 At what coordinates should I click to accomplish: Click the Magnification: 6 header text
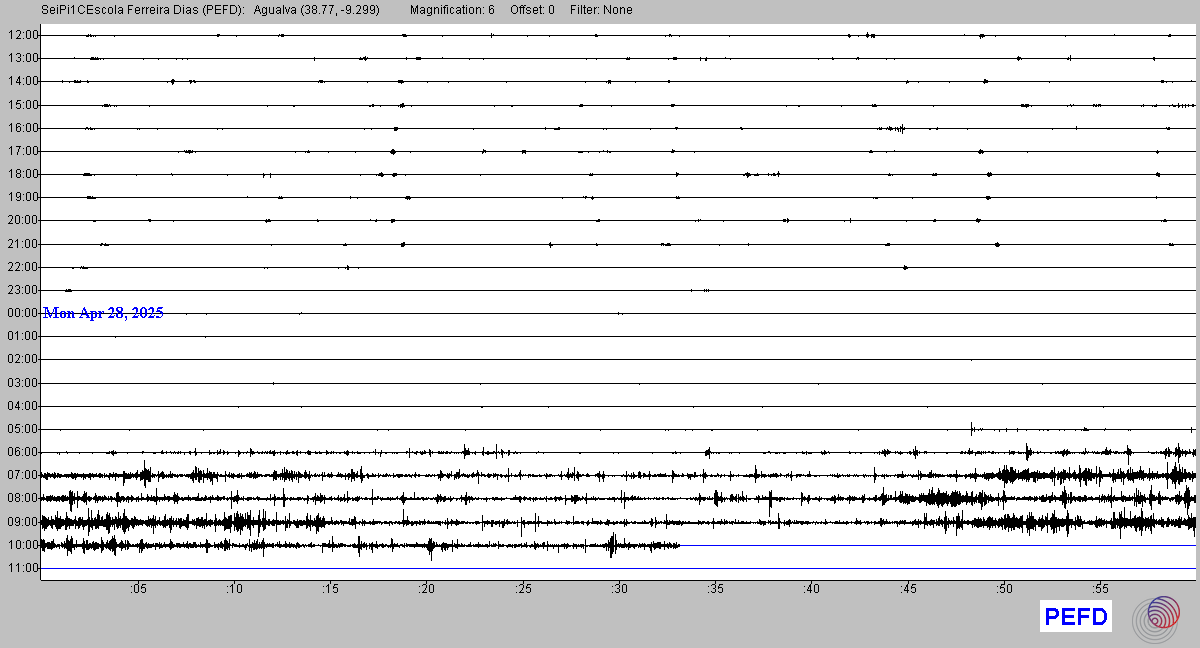coord(452,10)
